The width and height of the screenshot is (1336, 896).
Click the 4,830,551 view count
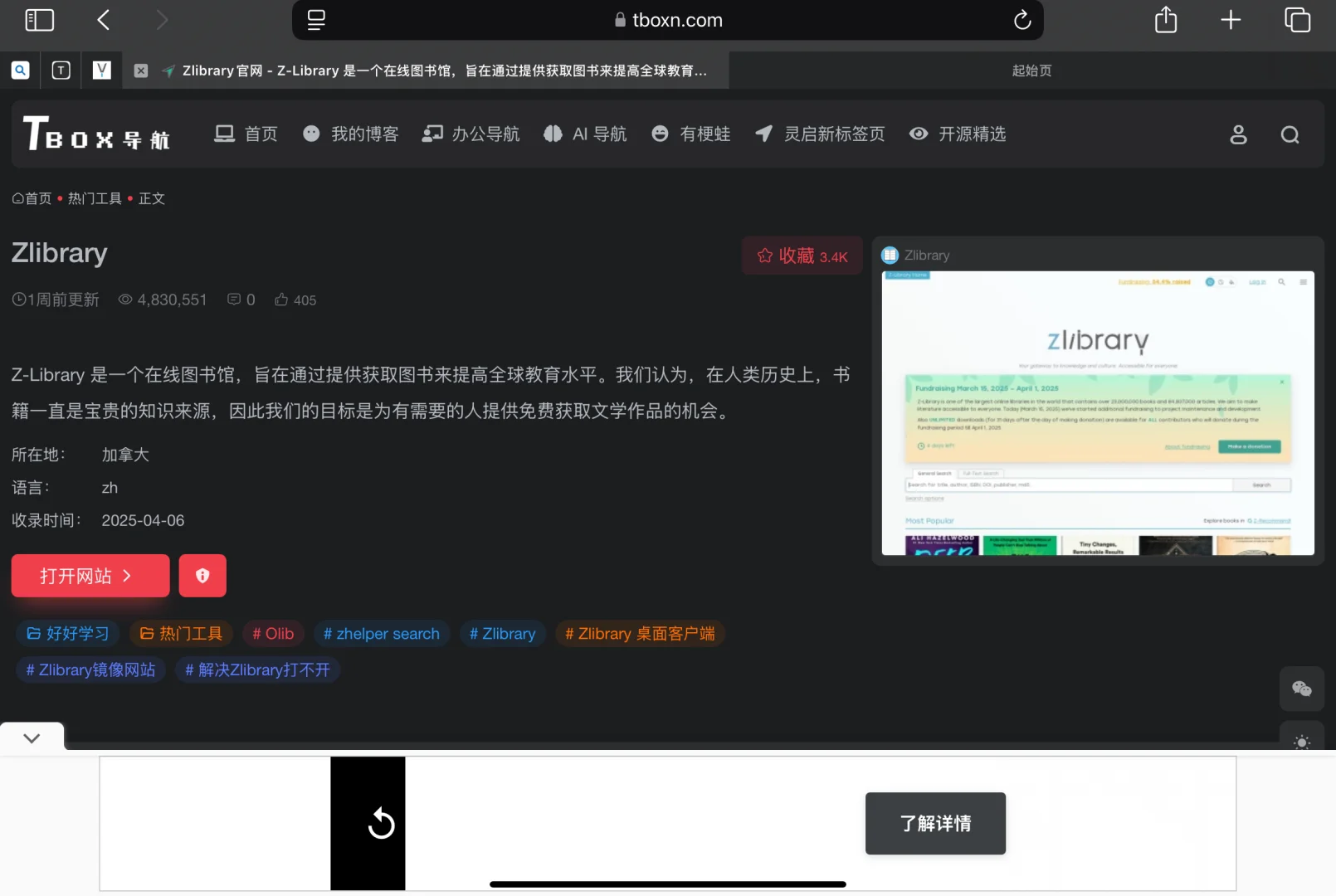(x=163, y=299)
